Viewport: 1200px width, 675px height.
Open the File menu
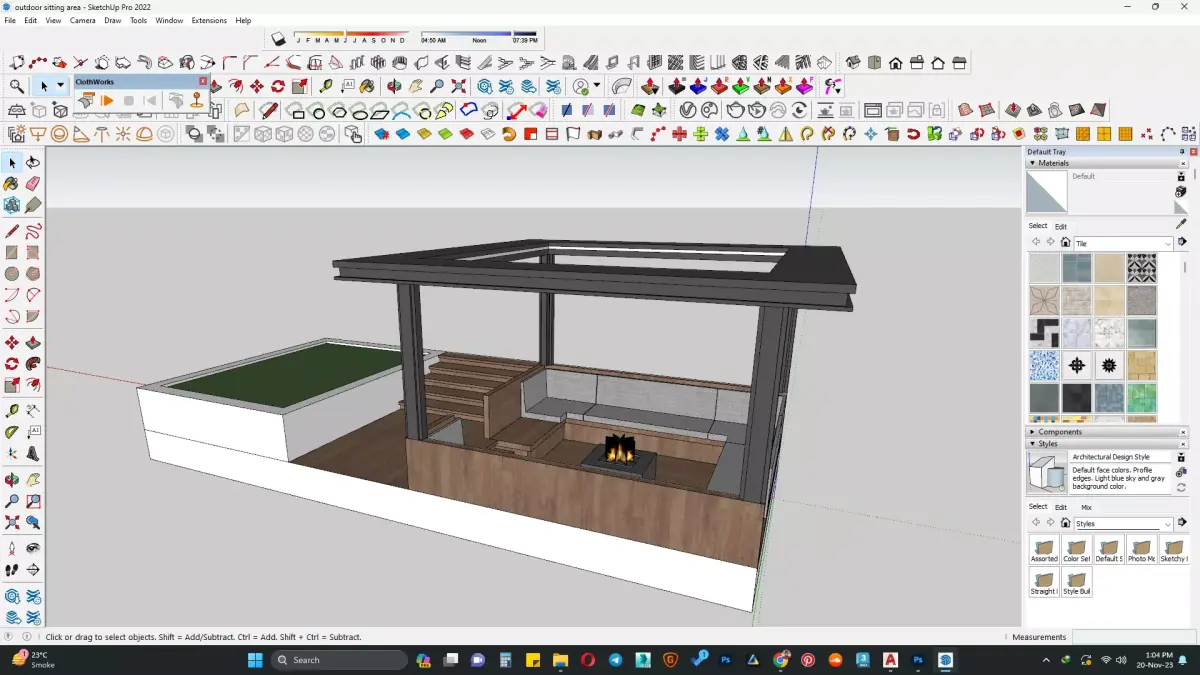[10, 20]
